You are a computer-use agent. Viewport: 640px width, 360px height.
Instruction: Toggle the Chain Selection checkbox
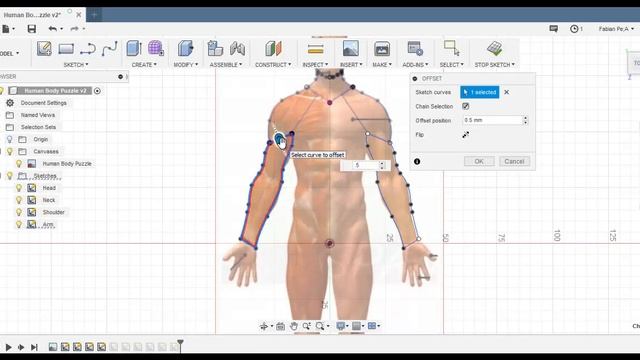pos(465,106)
